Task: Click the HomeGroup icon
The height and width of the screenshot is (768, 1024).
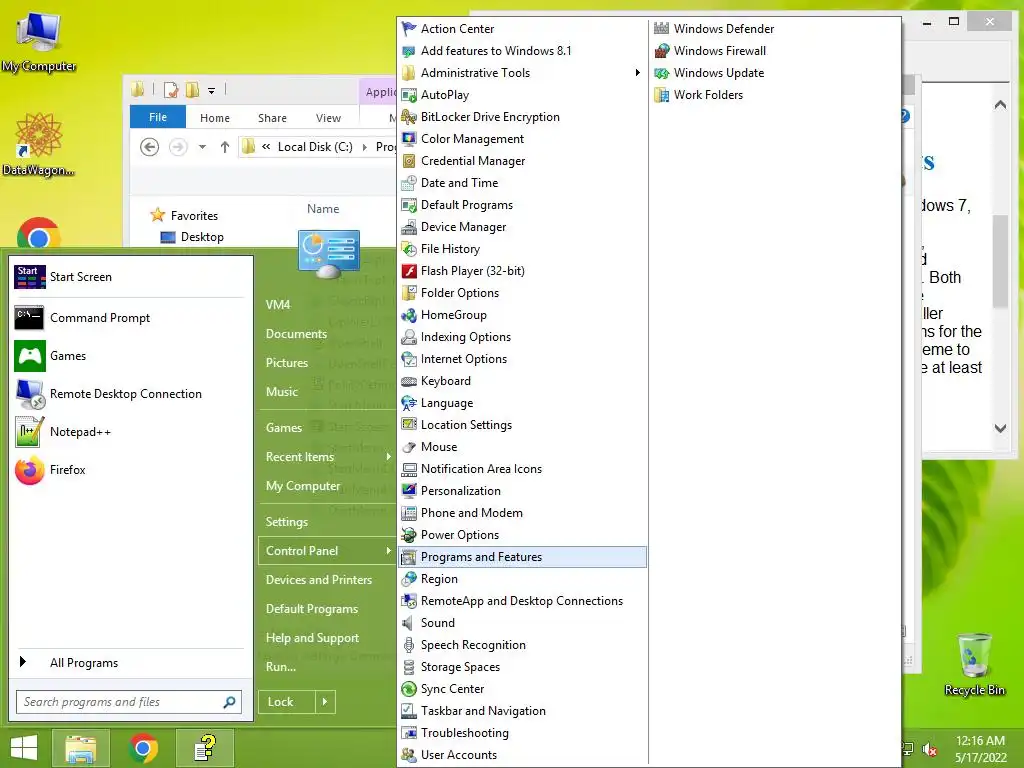Action: (409, 315)
